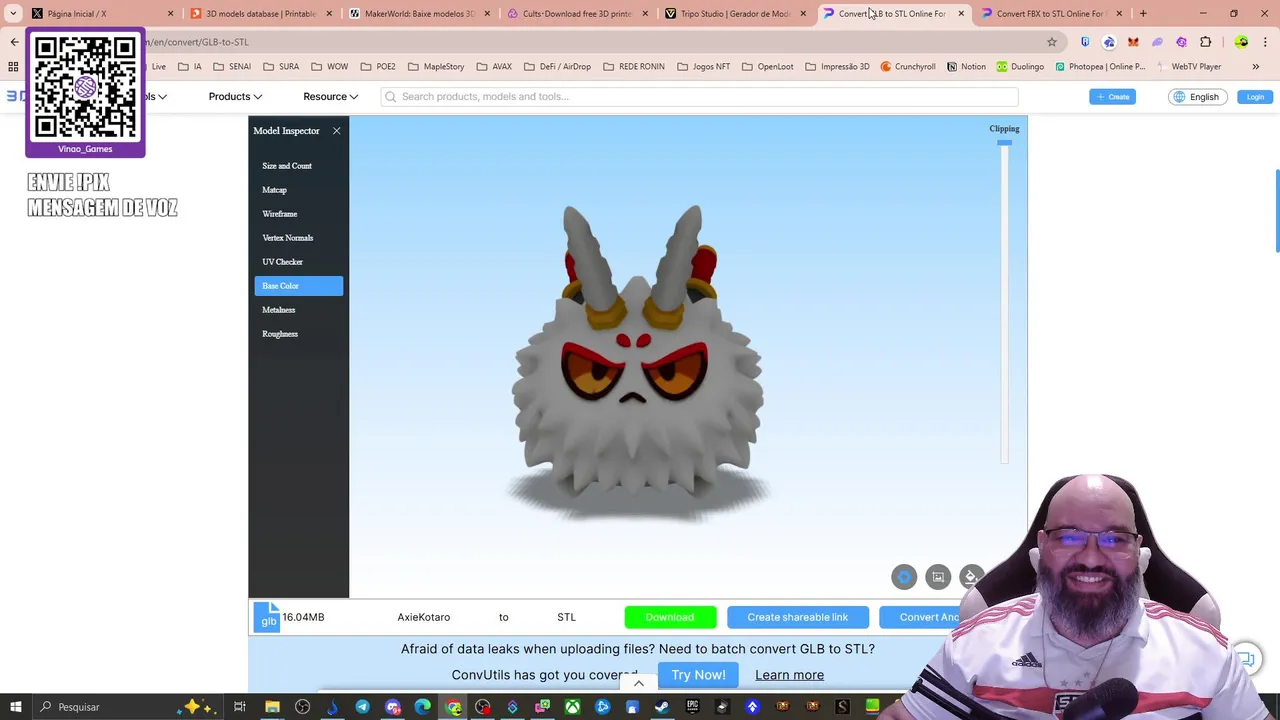Switch to Metalness view
Image resolution: width=1280 pixels, height=720 pixels.
click(298, 310)
